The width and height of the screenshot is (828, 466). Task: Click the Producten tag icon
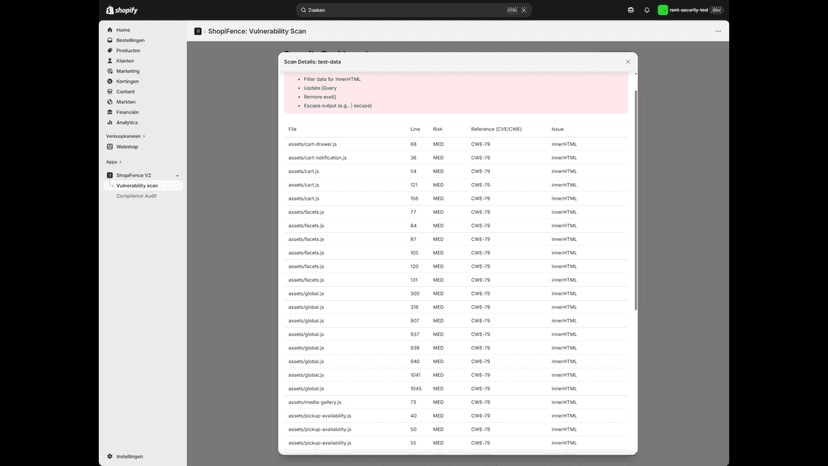(x=110, y=51)
